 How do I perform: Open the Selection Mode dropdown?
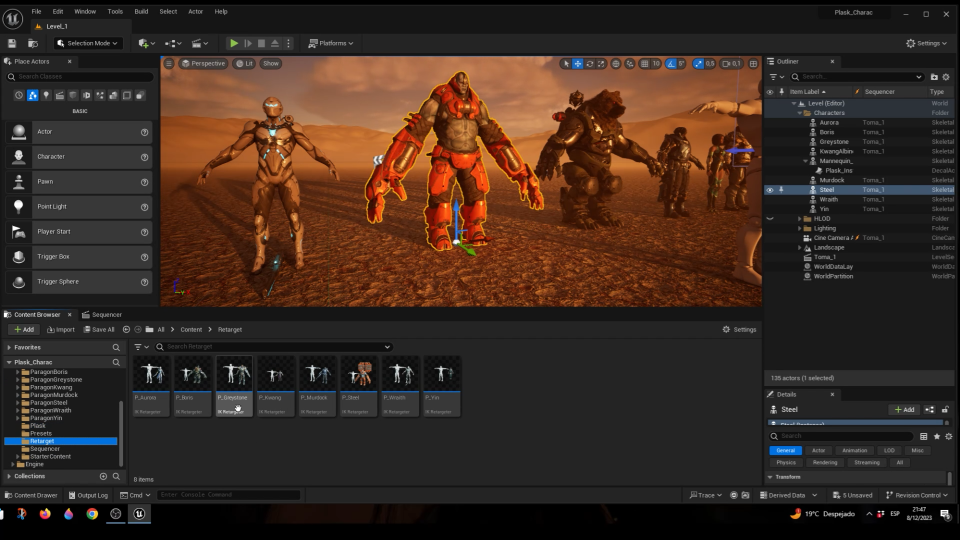[x=88, y=43]
